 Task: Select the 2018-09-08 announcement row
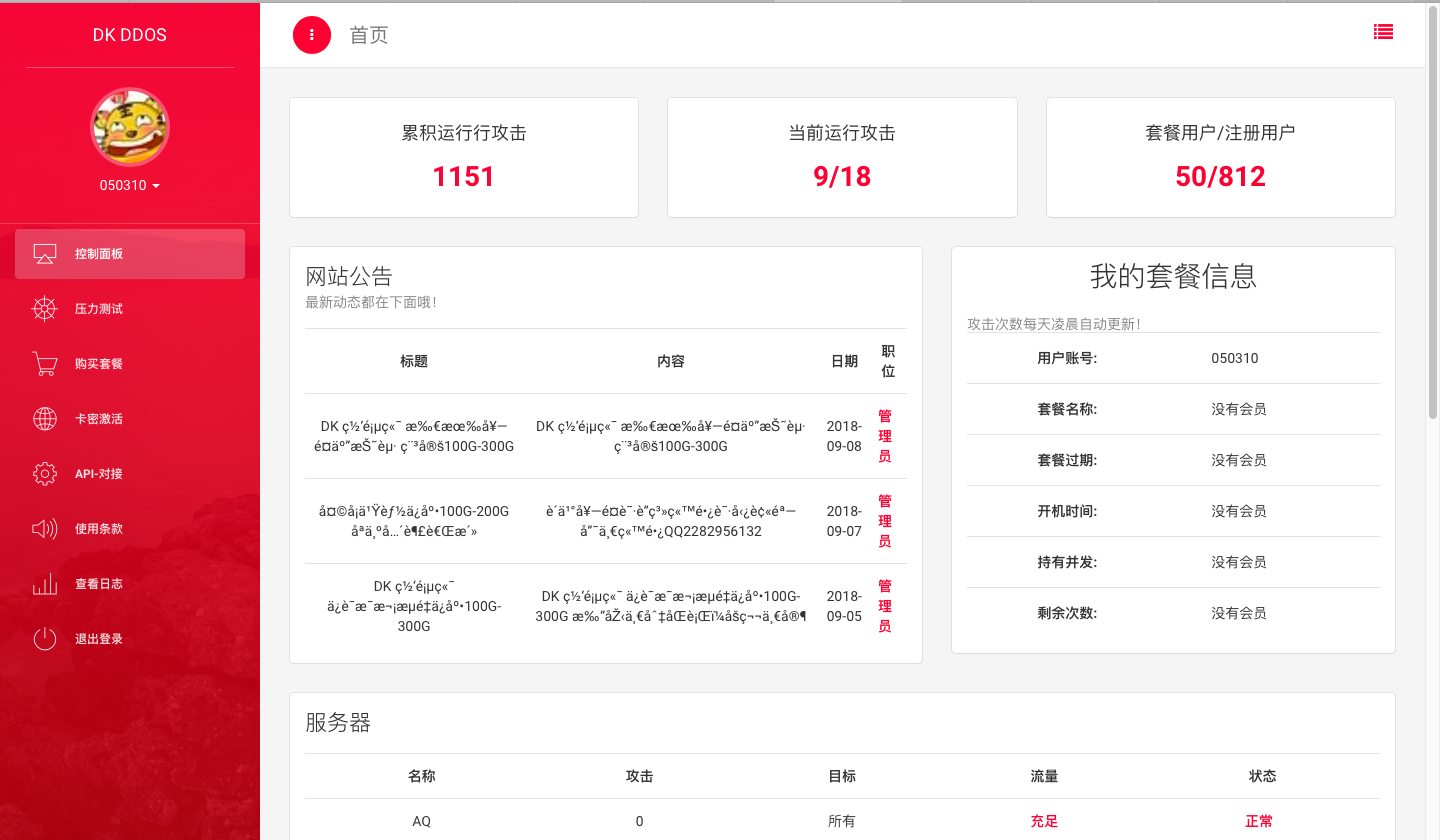click(605, 436)
